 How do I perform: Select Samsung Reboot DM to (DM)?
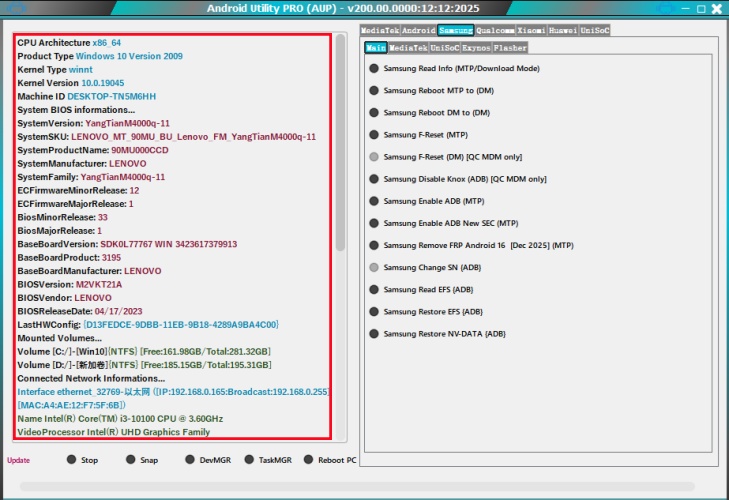pos(430,113)
